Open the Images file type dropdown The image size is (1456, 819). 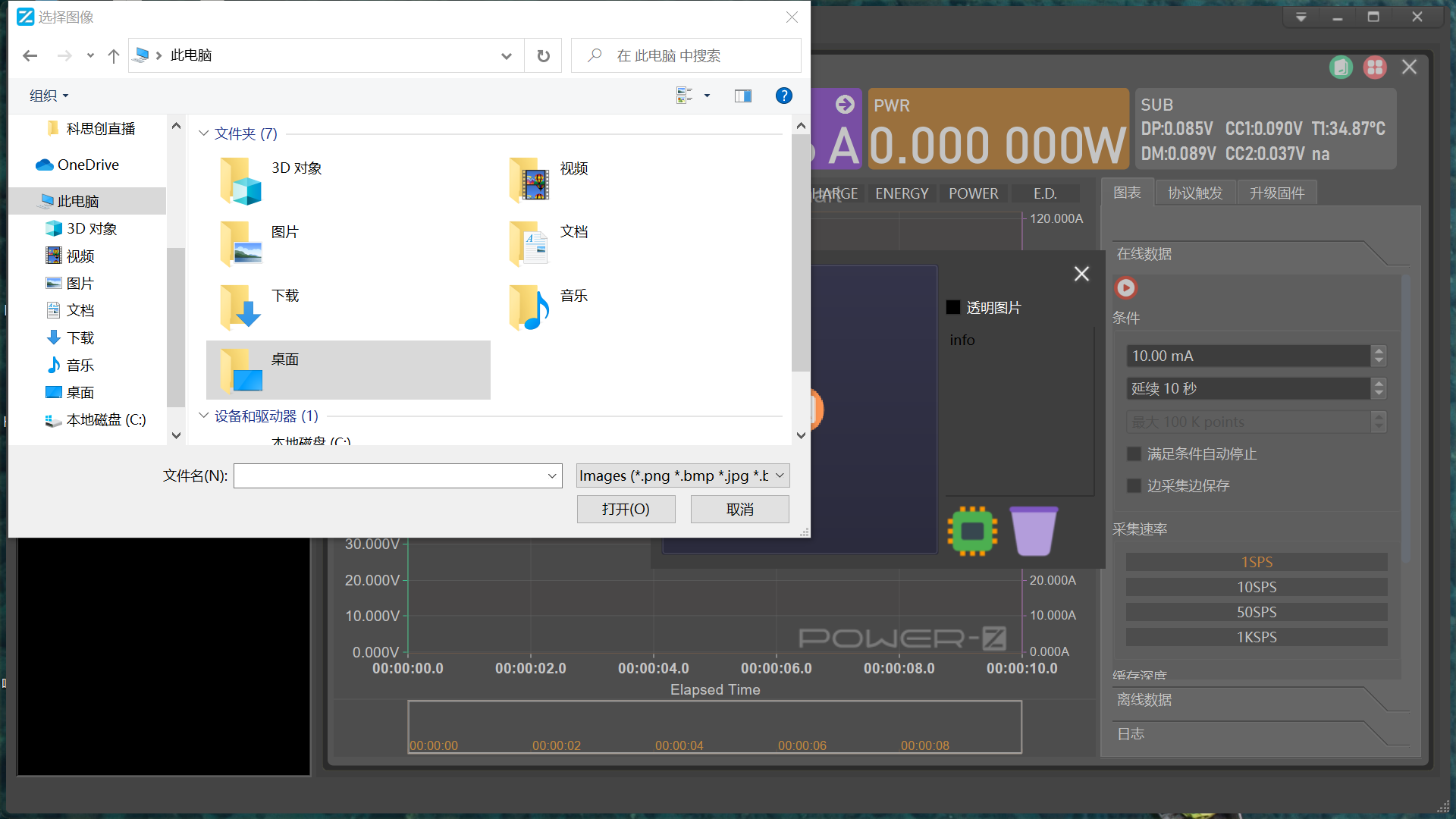(x=682, y=475)
